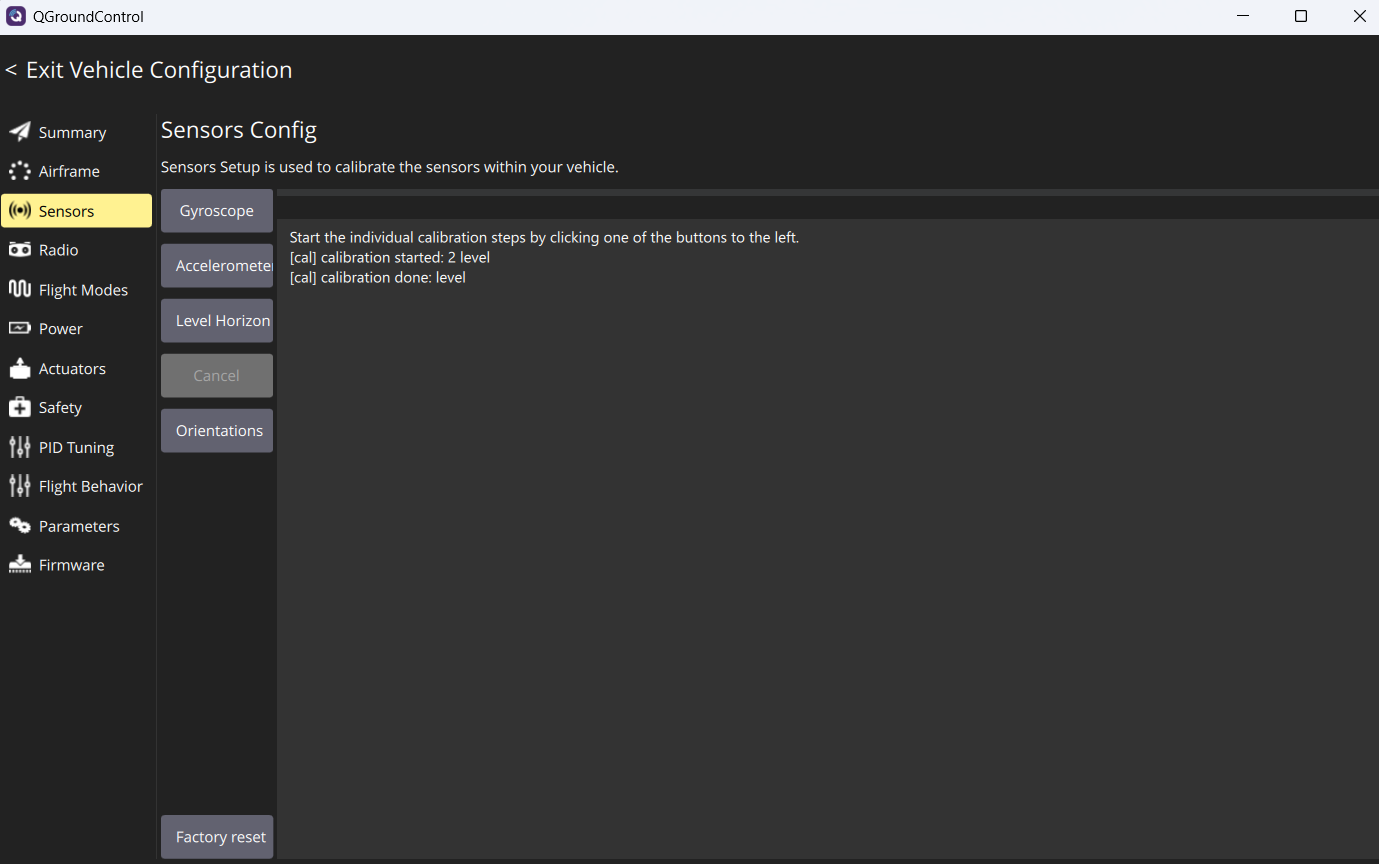Open the Orientations settings button
The image size is (1379, 864).
click(217, 431)
